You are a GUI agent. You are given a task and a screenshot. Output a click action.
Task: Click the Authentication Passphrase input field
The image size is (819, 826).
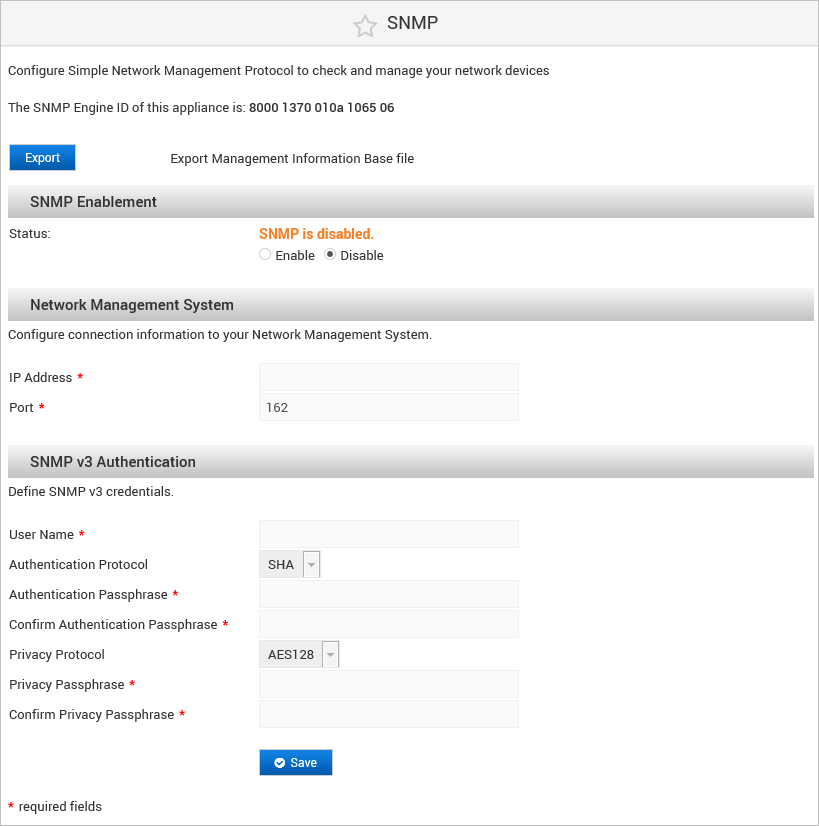click(x=388, y=594)
